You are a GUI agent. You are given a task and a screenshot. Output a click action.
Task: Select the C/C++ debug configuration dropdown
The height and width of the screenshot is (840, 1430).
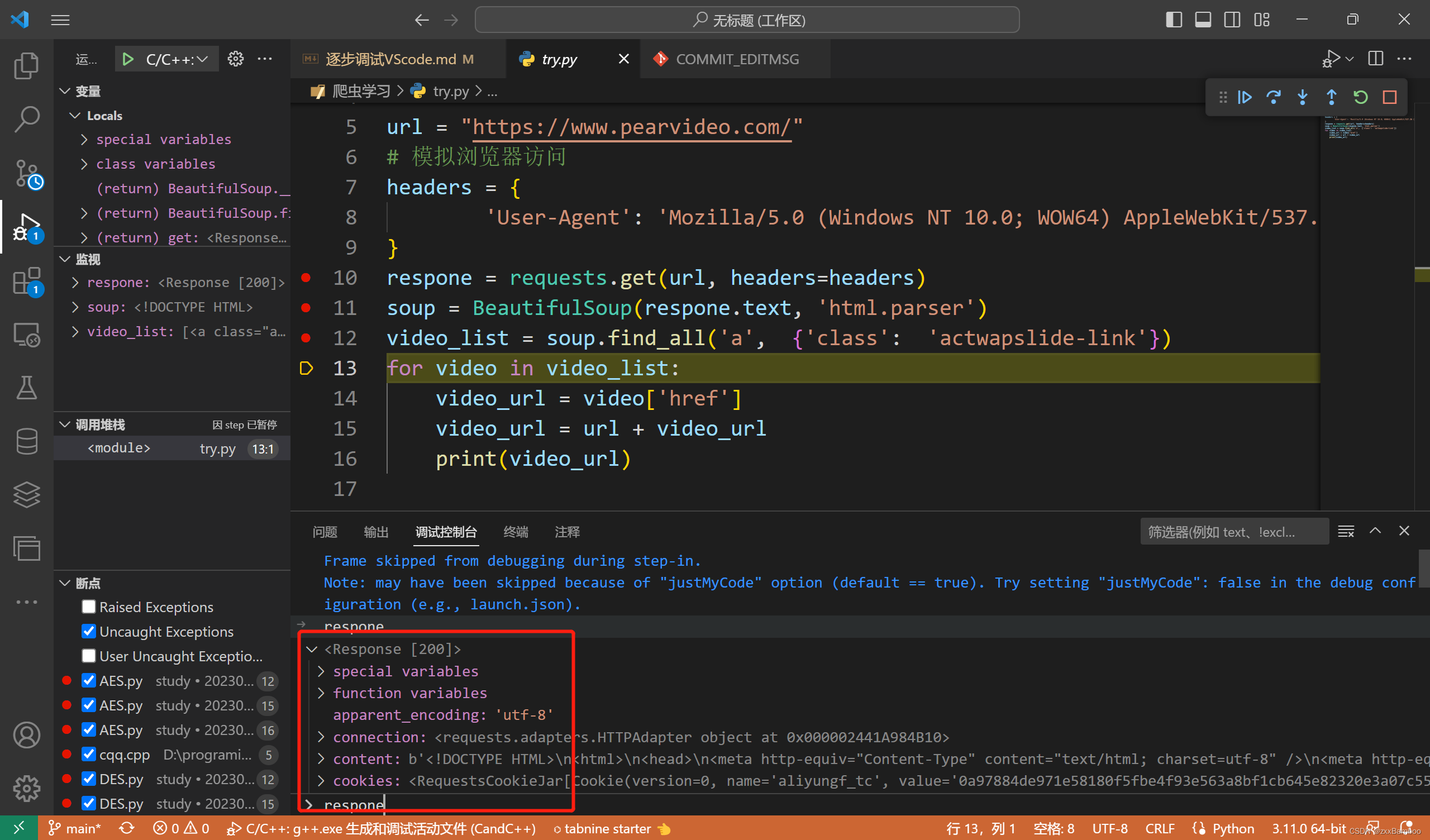[176, 59]
